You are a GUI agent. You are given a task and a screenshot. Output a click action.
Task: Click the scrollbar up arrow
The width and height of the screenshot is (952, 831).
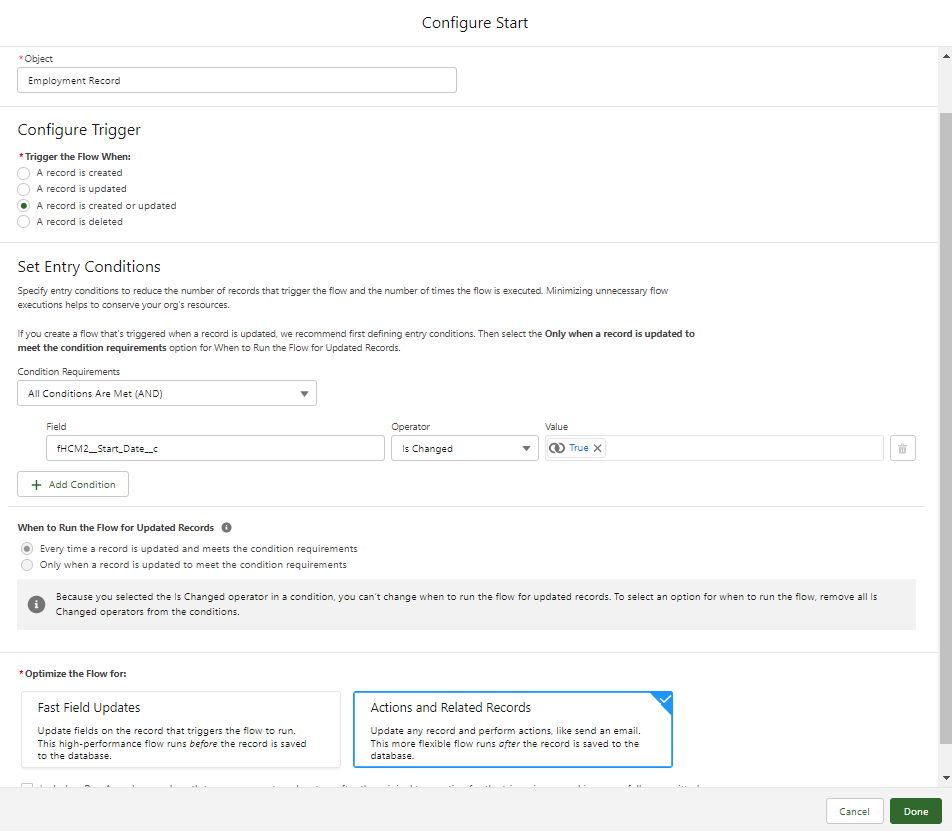pos(945,54)
